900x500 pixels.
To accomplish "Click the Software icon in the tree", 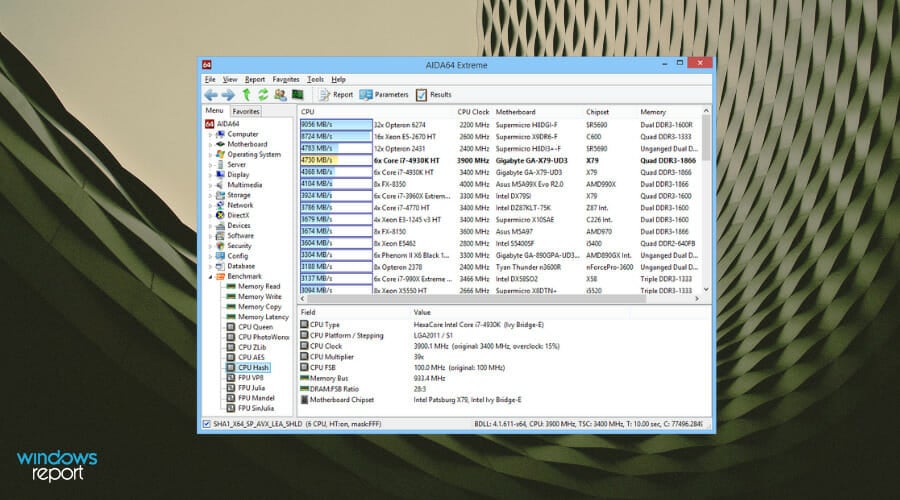I will click(x=220, y=236).
